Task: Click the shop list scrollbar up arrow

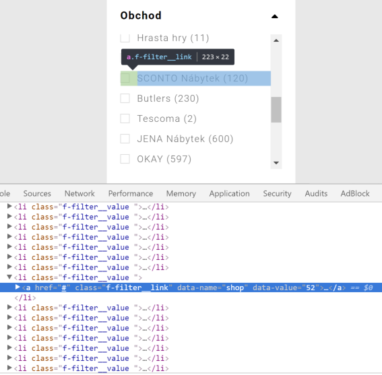Action: [x=276, y=40]
